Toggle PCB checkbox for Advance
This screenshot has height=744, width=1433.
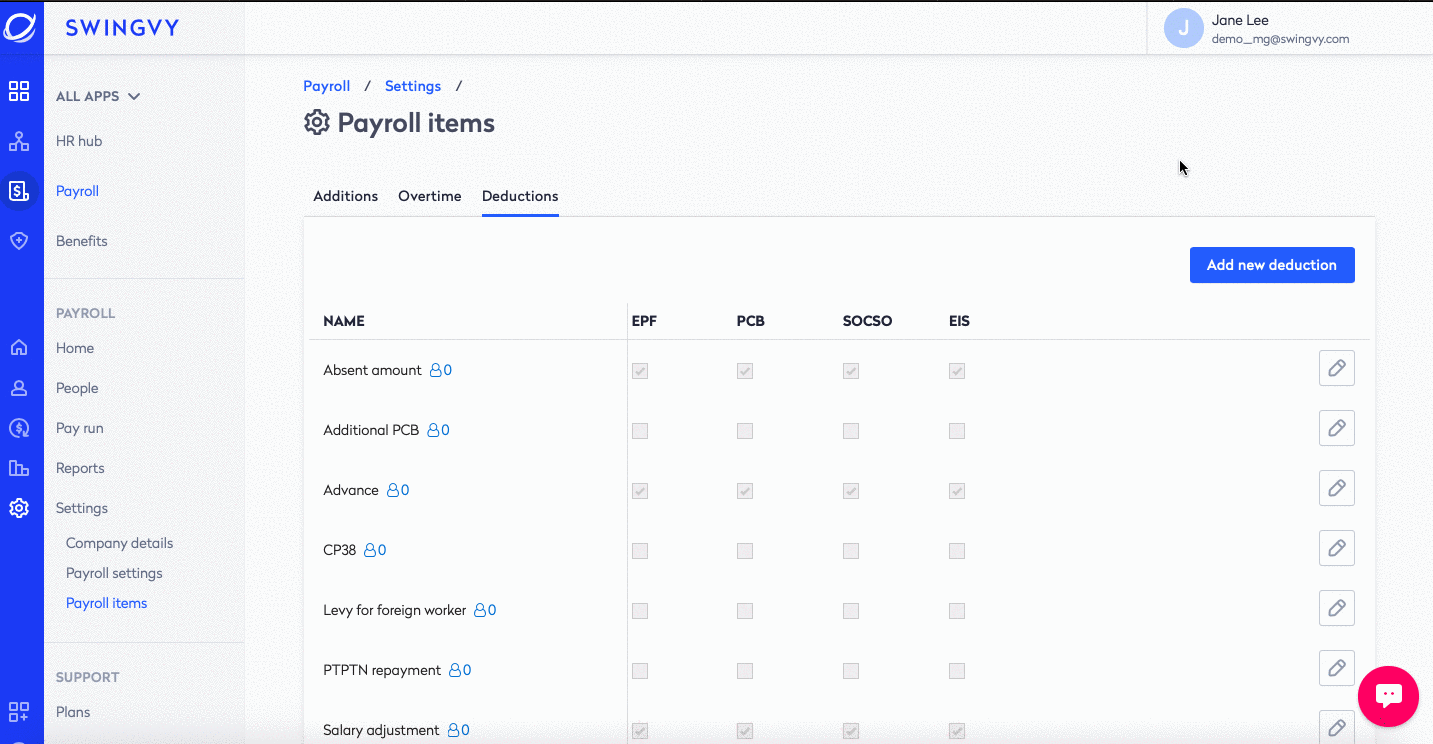click(745, 491)
